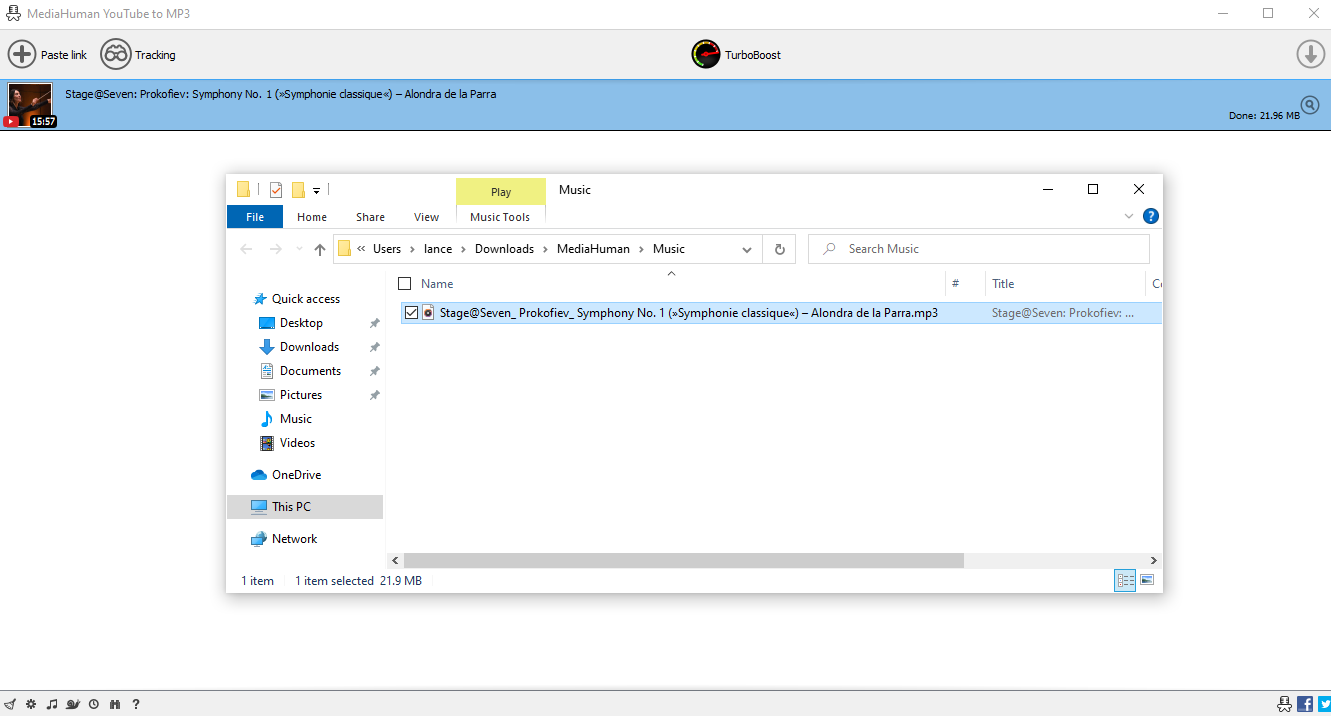Open Network in navigation pane
This screenshot has height=716, width=1331.
point(294,539)
